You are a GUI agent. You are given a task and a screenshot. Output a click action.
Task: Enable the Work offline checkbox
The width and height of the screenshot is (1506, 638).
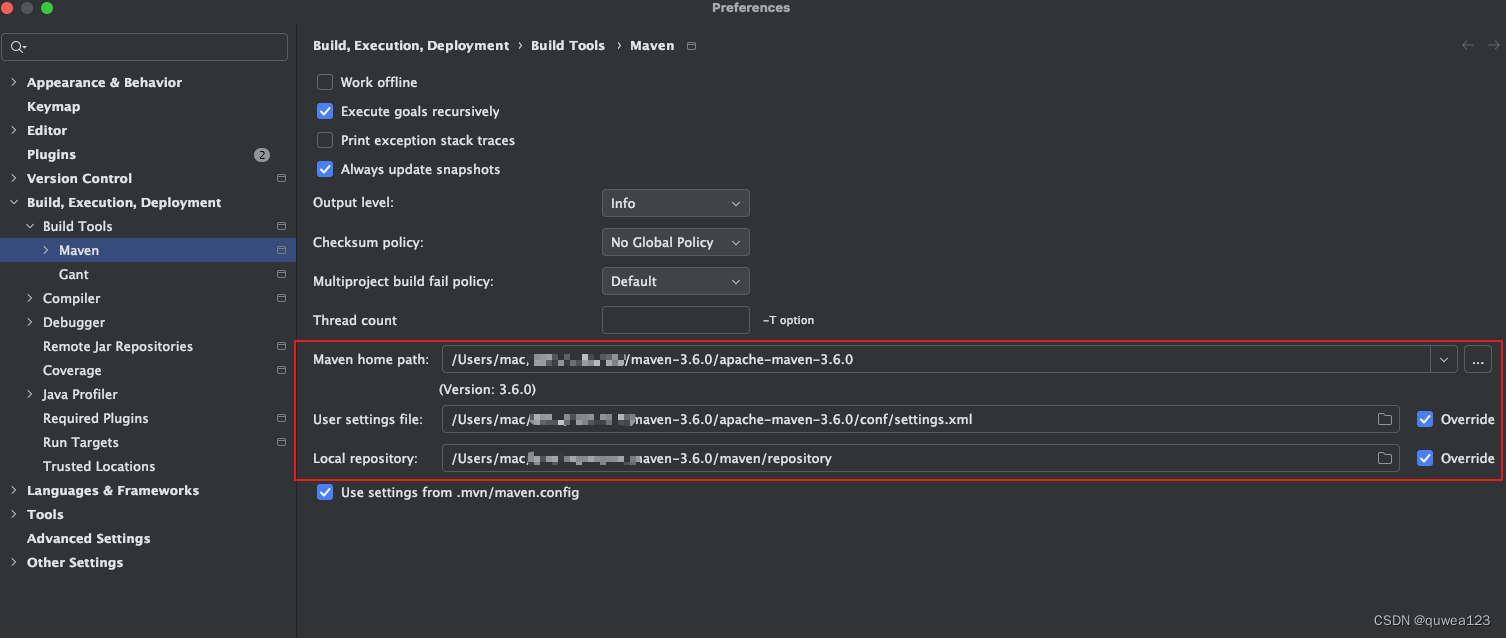(x=325, y=82)
